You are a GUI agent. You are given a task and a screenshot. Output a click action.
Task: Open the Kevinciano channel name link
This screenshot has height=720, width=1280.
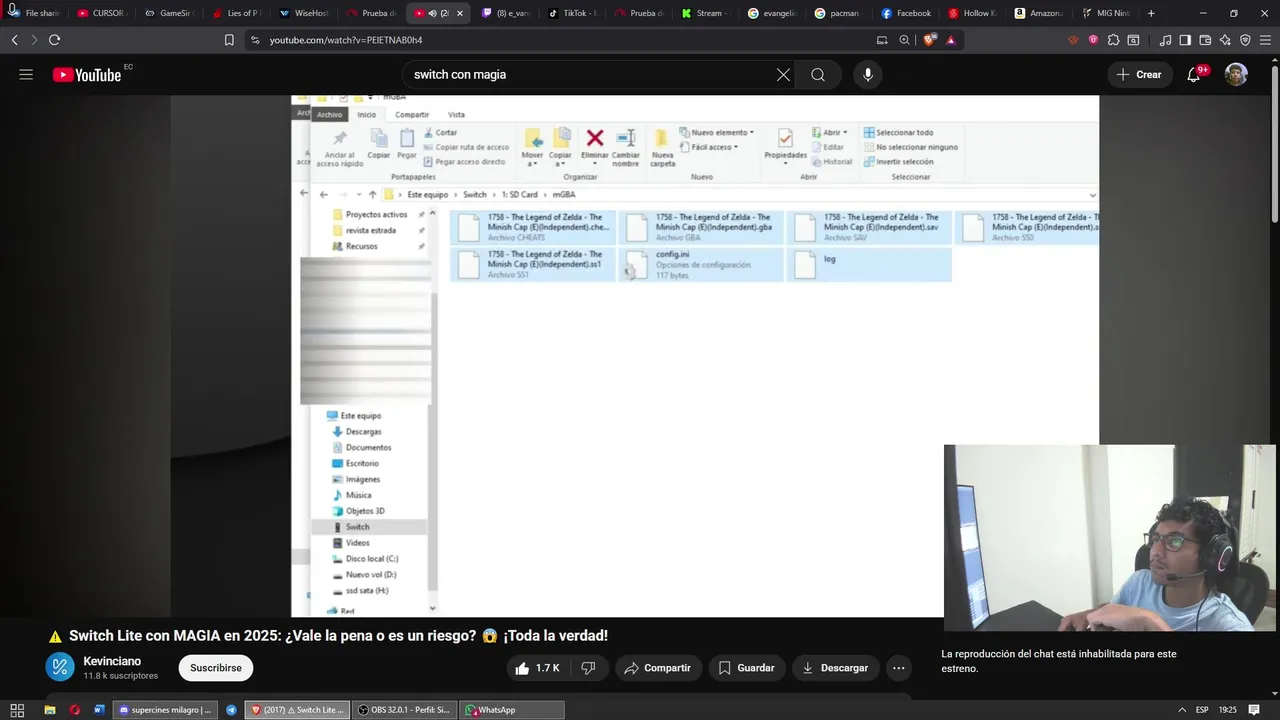click(x=112, y=661)
